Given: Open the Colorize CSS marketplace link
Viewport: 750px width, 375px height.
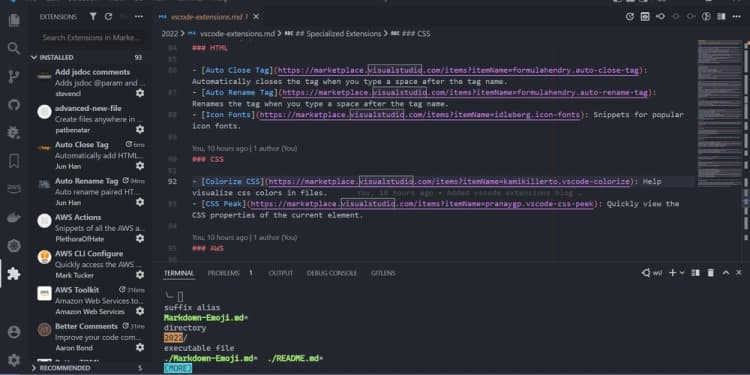Looking at the screenshot, I should click(x=449, y=181).
